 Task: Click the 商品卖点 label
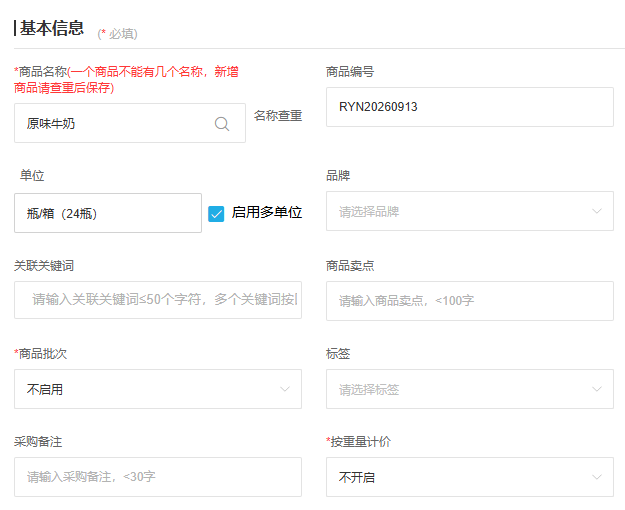point(350,266)
